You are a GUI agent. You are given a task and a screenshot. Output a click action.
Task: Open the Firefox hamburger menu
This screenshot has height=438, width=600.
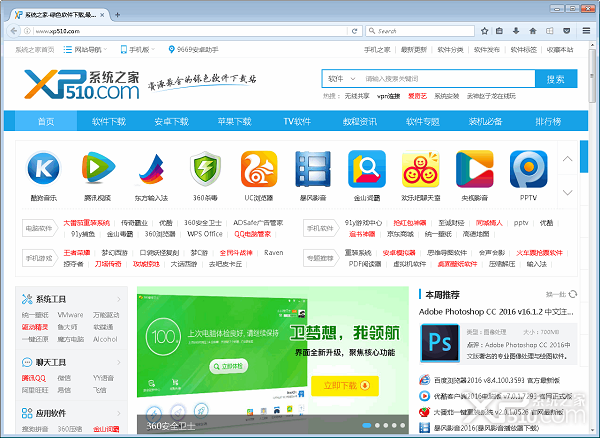pyautogui.click(x=586, y=31)
